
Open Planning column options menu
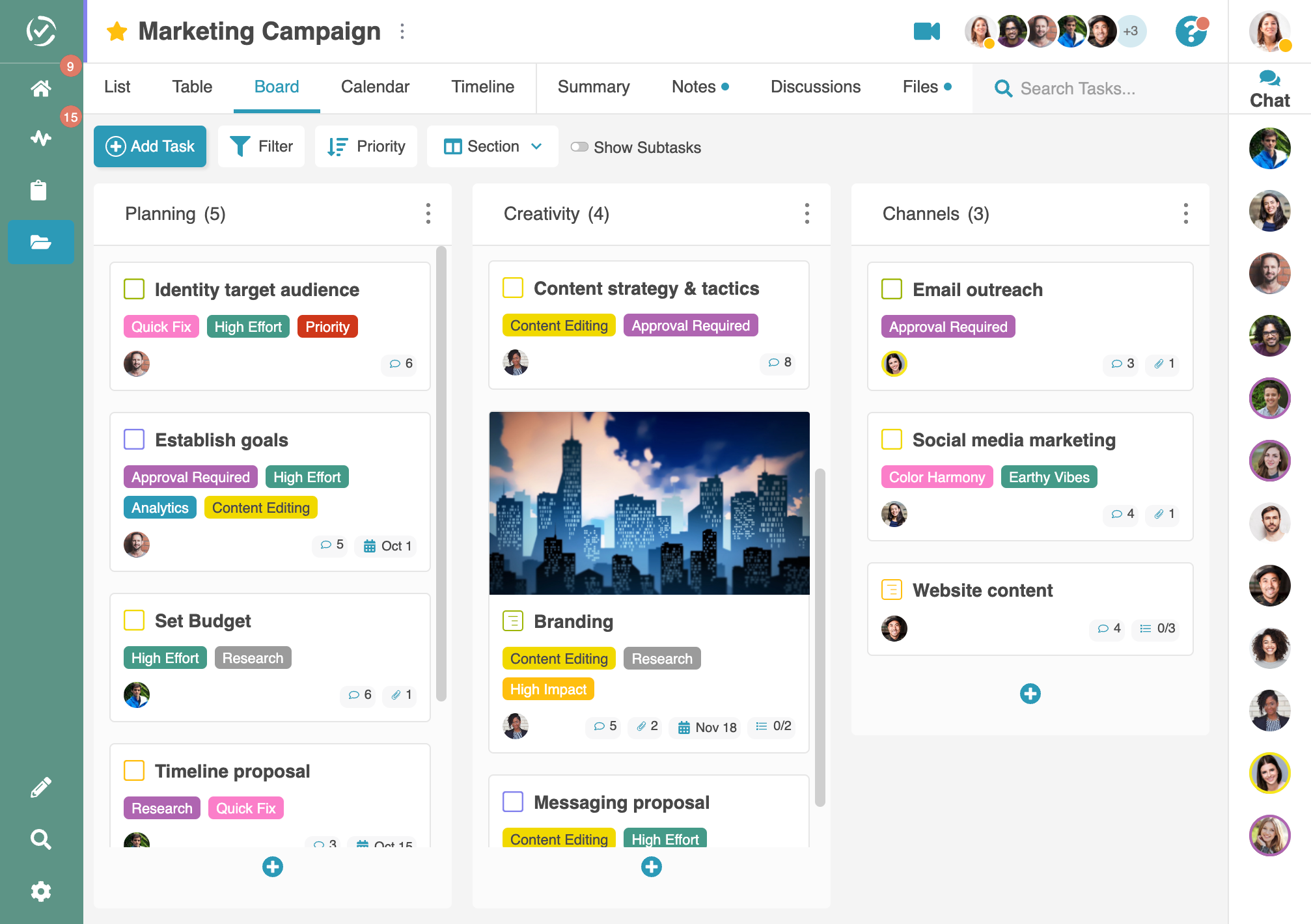pos(428,213)
